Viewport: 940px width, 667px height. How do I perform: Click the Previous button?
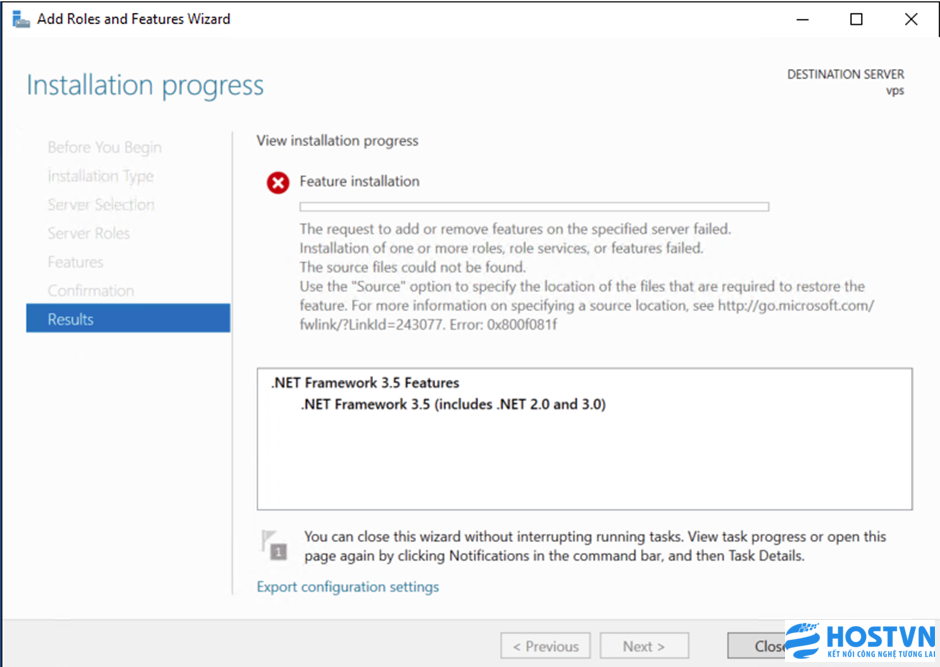546,647
